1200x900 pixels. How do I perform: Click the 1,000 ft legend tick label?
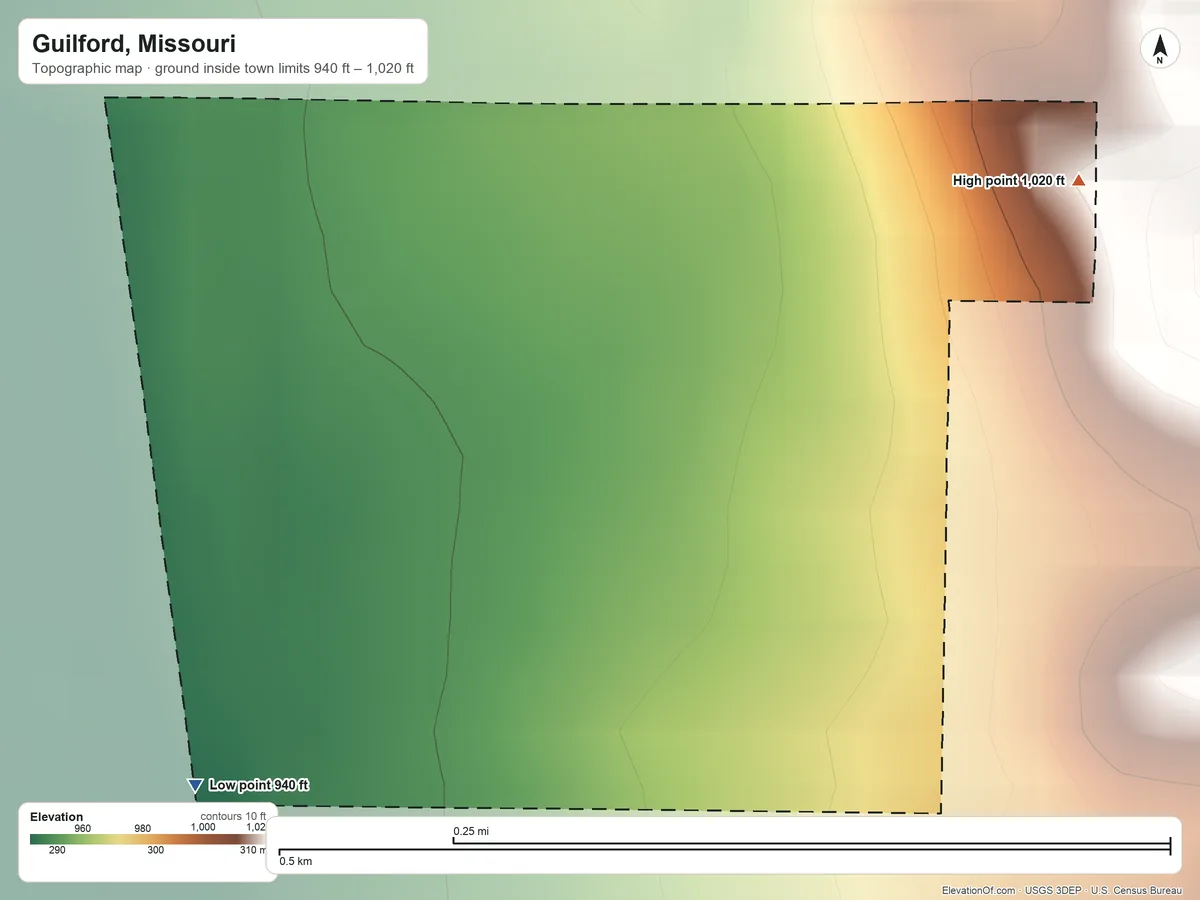[x=203, y=828]
